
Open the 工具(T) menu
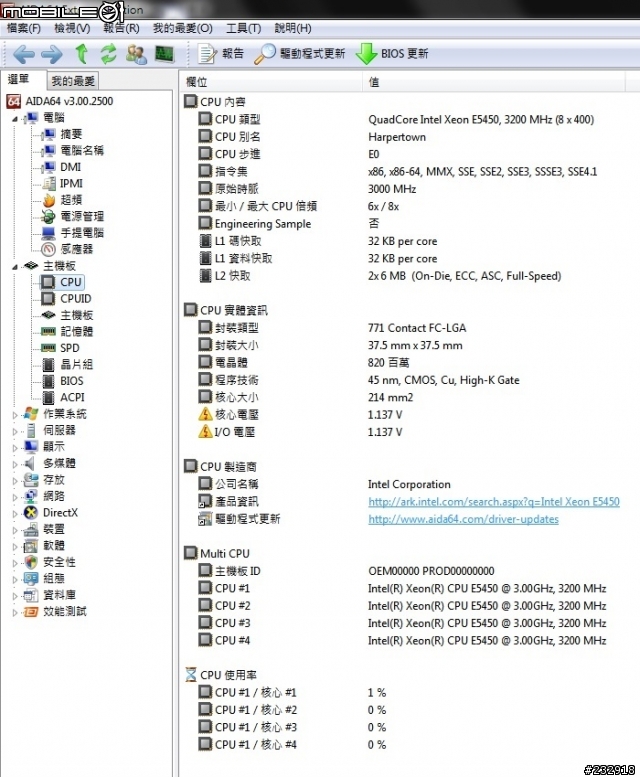(x=244, y=28)
